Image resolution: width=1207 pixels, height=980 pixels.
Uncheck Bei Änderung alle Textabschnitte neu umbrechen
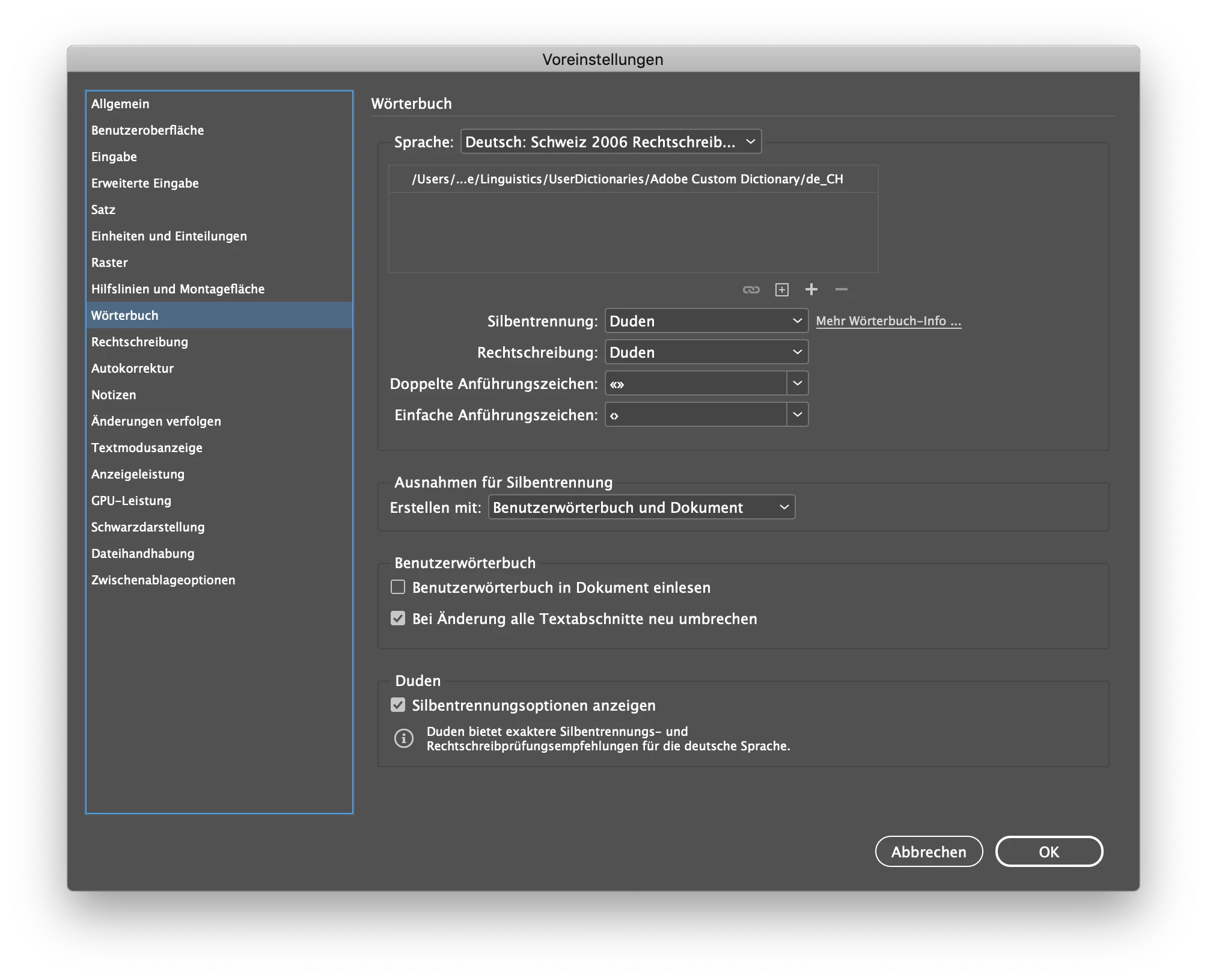[398, 619]
